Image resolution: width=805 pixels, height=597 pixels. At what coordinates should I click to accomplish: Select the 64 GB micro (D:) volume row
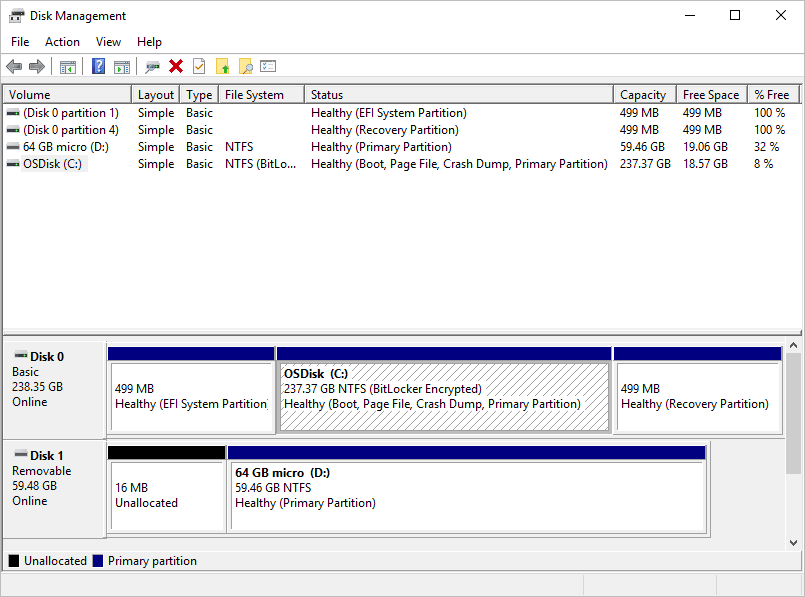60,146
